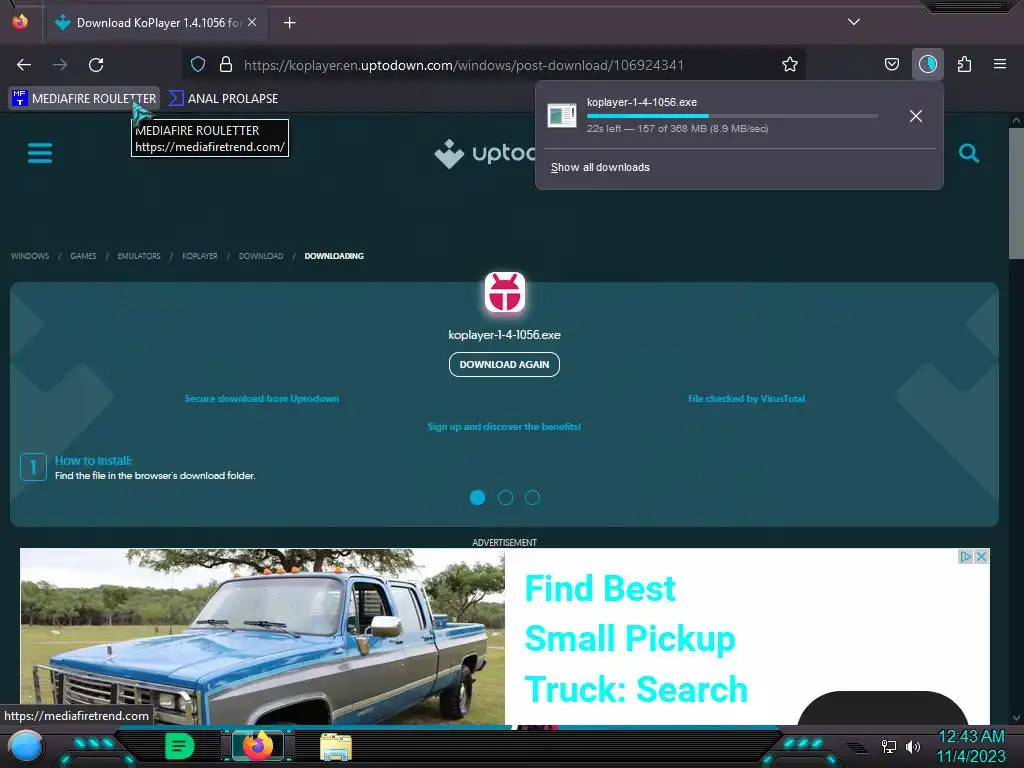Click the koplayer download file icon in panel
Viewport: 1024px width, 768px height.
(x=562, y=116)
